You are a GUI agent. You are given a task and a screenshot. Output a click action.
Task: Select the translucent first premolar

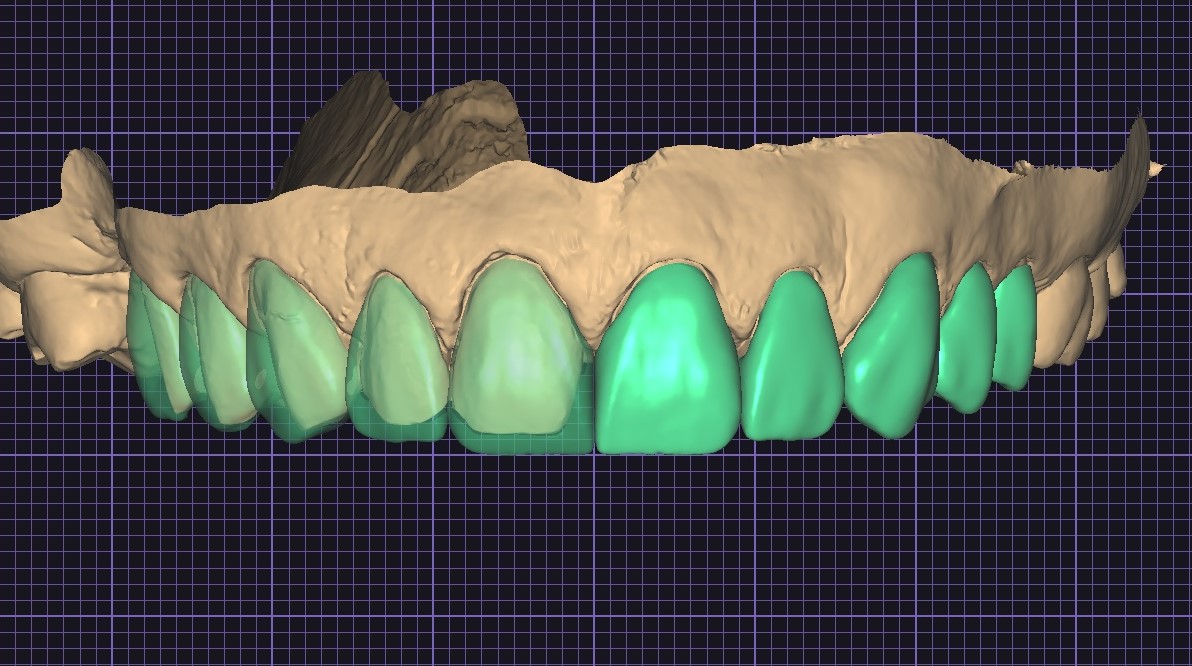pos(220,350)
